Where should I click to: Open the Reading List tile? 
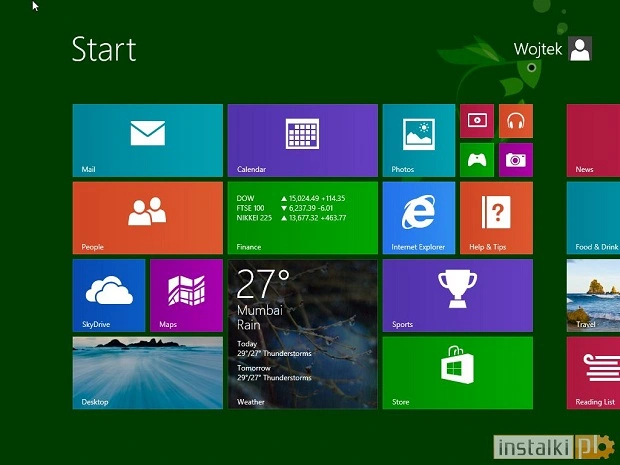tap(593, 373)
